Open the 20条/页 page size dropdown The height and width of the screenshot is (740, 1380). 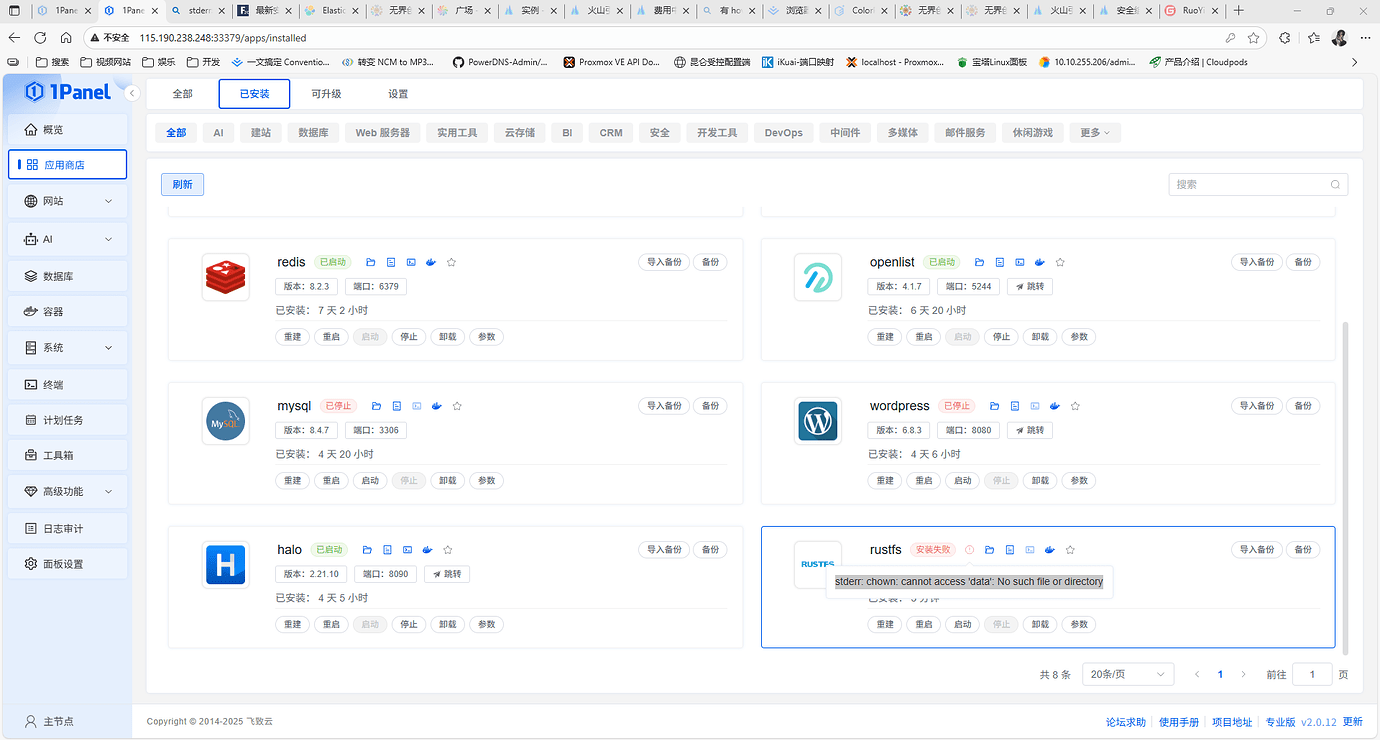point(1127,674)
